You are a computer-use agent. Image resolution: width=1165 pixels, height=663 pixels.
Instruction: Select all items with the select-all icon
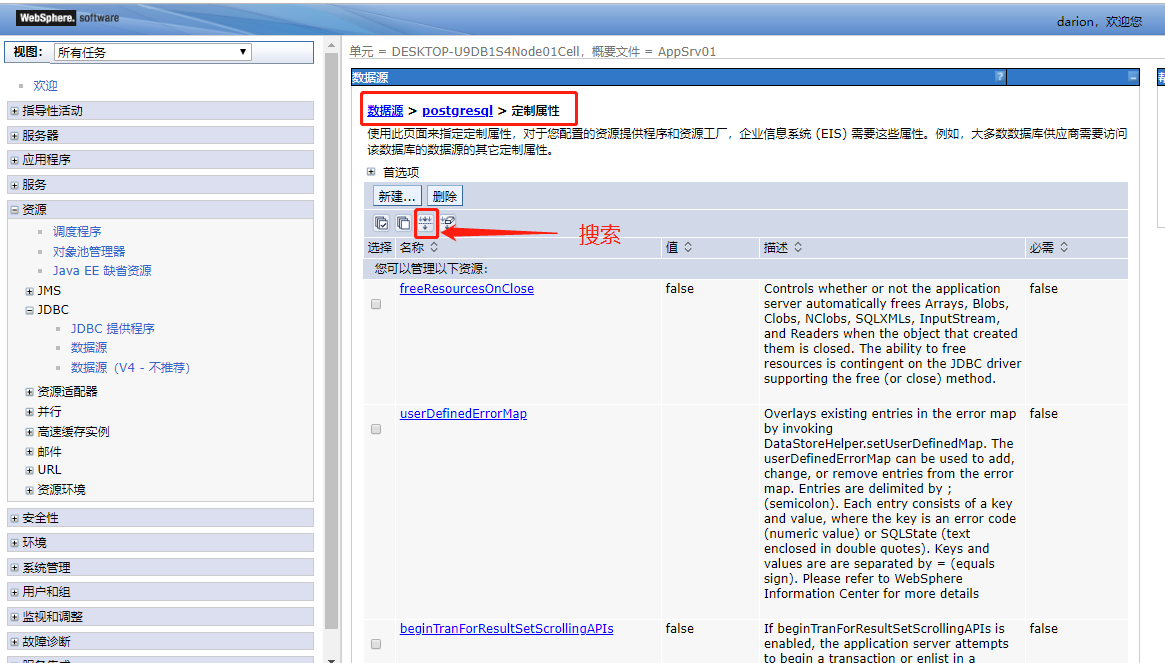coord(381,223)
